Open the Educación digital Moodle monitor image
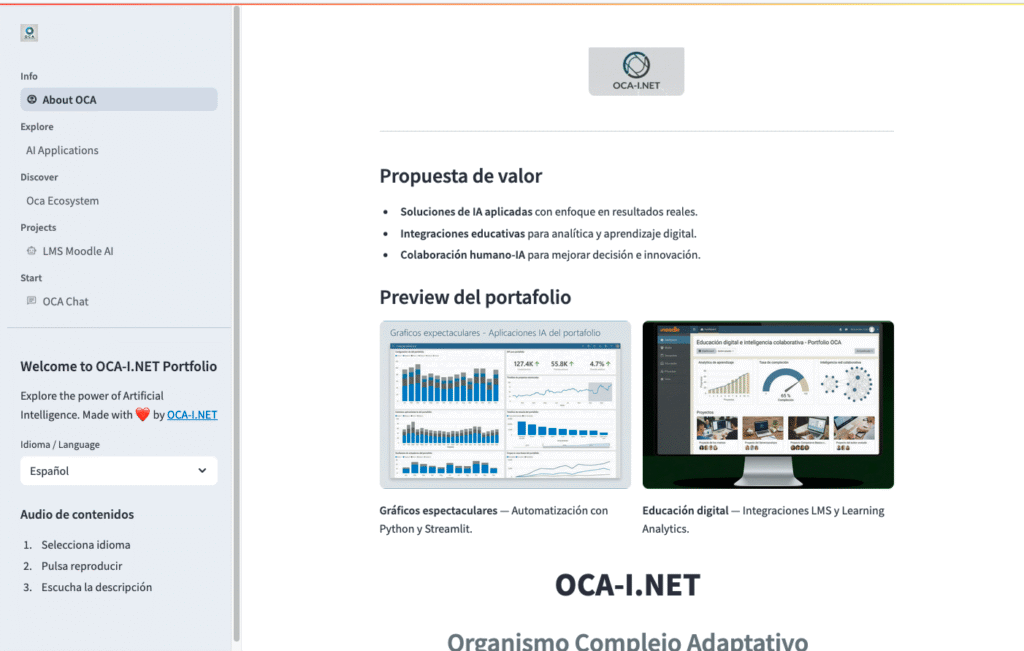Image resolution: width=1024 pixels, height=651 pixels. pos(768,404)
